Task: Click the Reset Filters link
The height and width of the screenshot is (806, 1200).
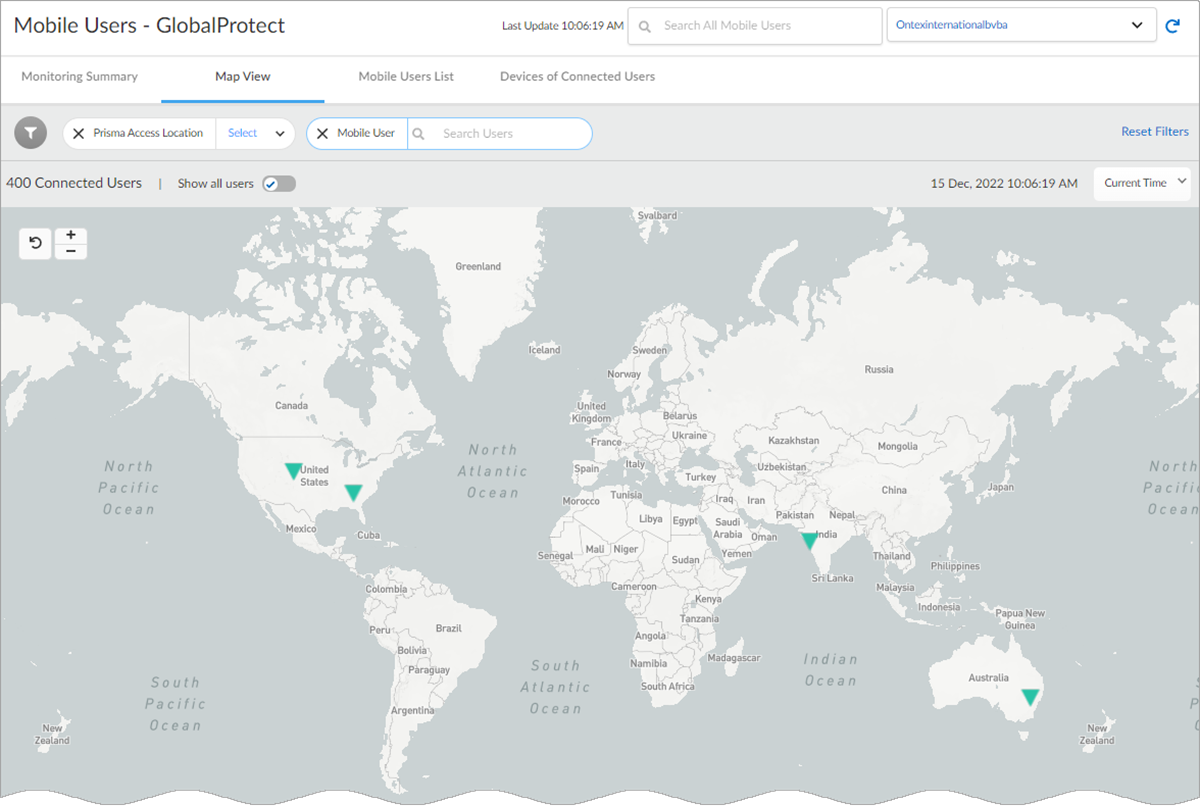Action: click(x=1154, y=132)
